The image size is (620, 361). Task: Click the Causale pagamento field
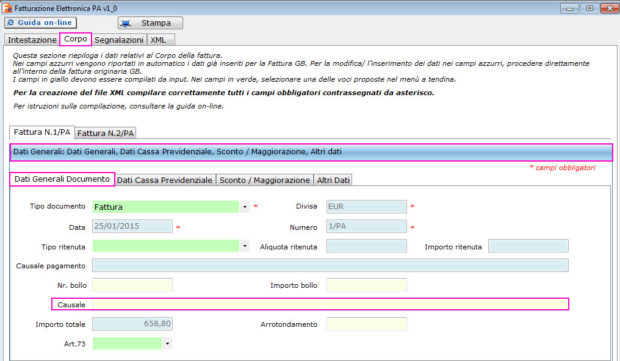[x=331, y=265]
